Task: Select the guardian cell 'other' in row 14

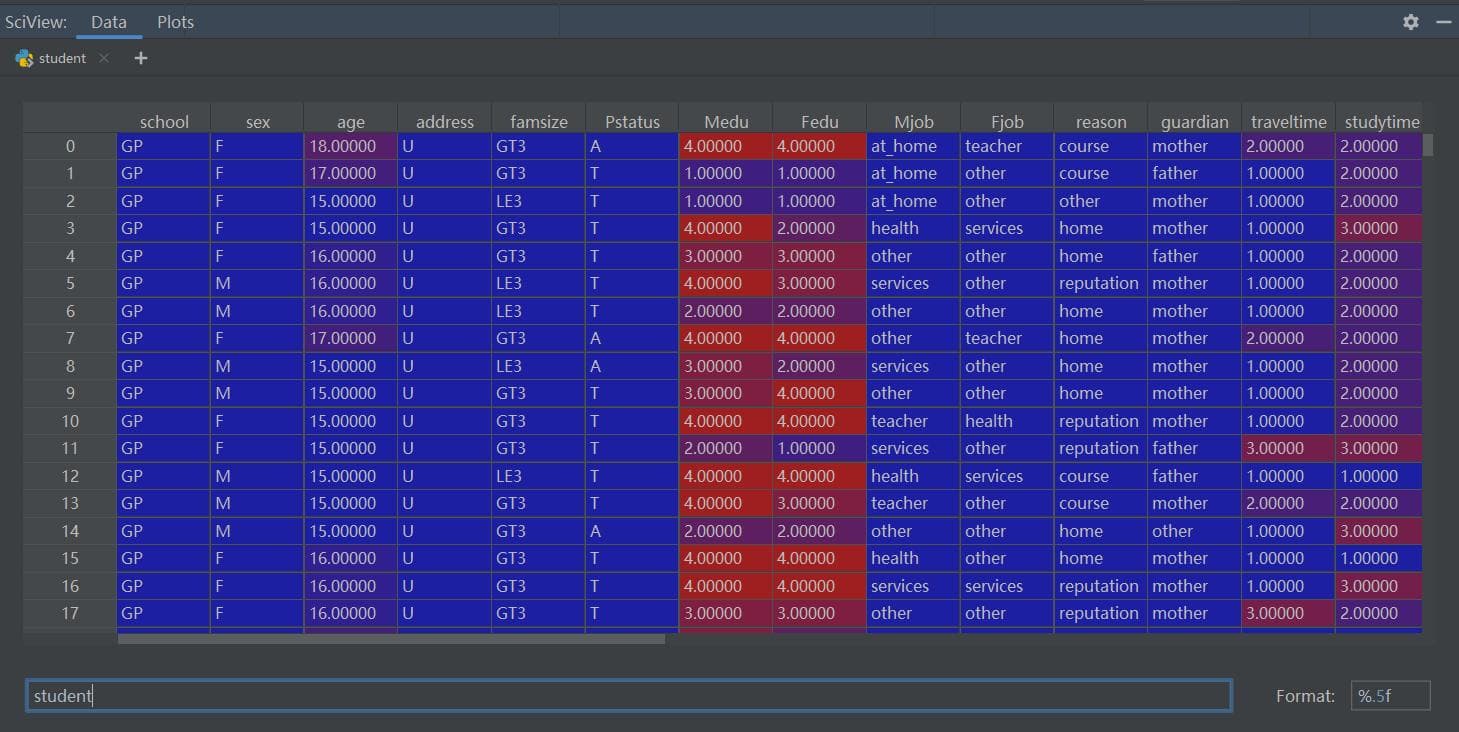Action: point(1194,531)
